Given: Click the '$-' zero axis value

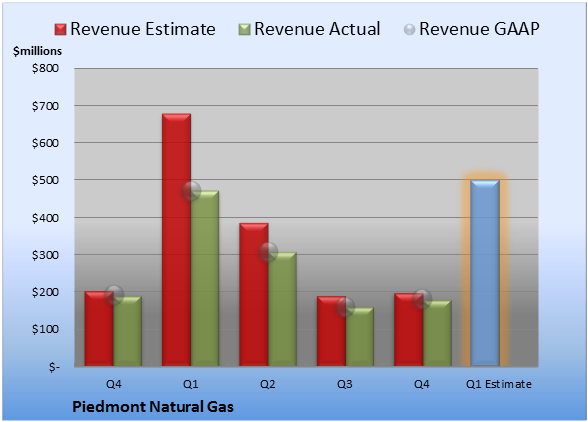Looking at the screenshot, I should pos(54,367).
